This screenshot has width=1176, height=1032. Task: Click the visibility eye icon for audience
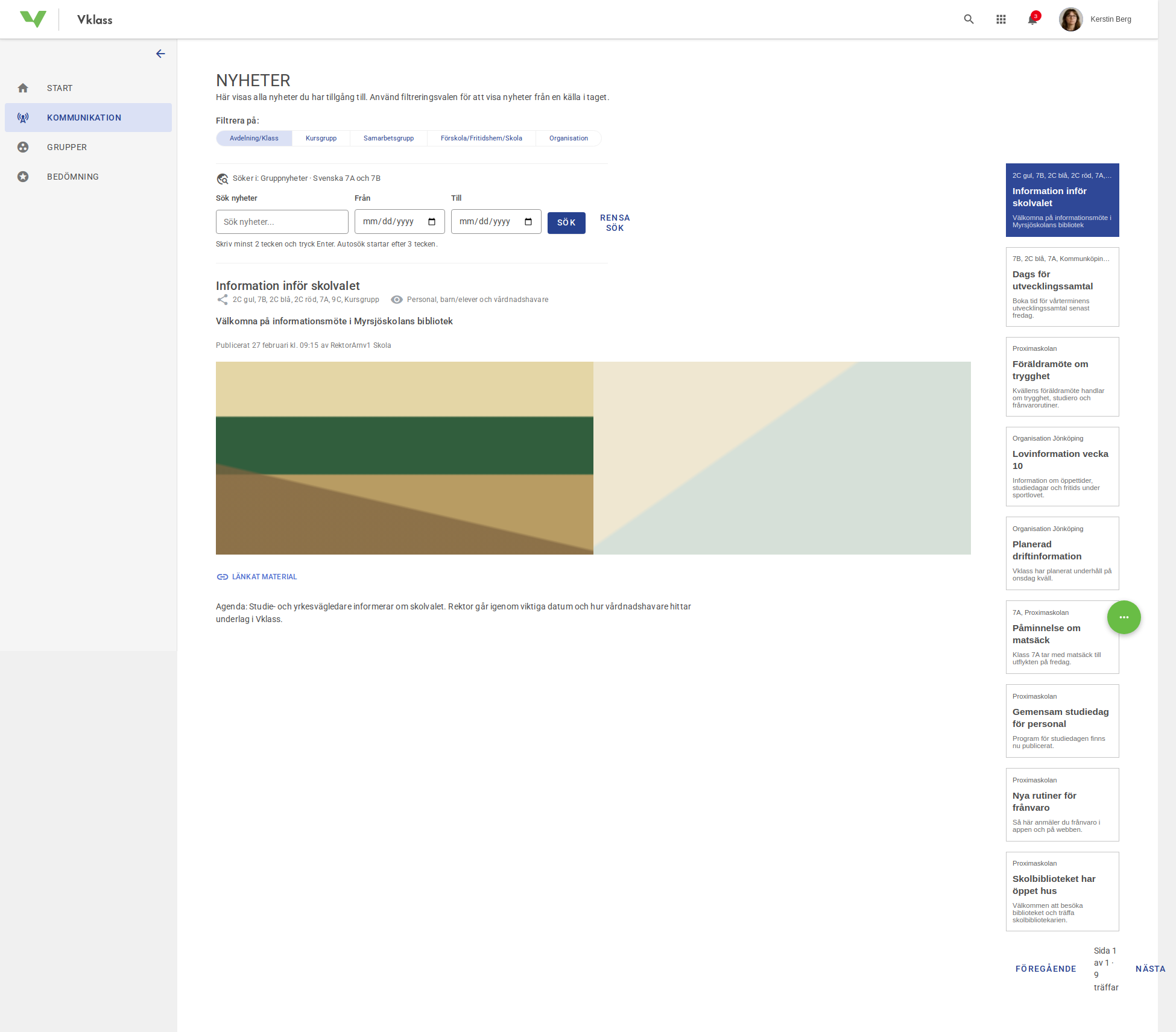coord(397,300)
